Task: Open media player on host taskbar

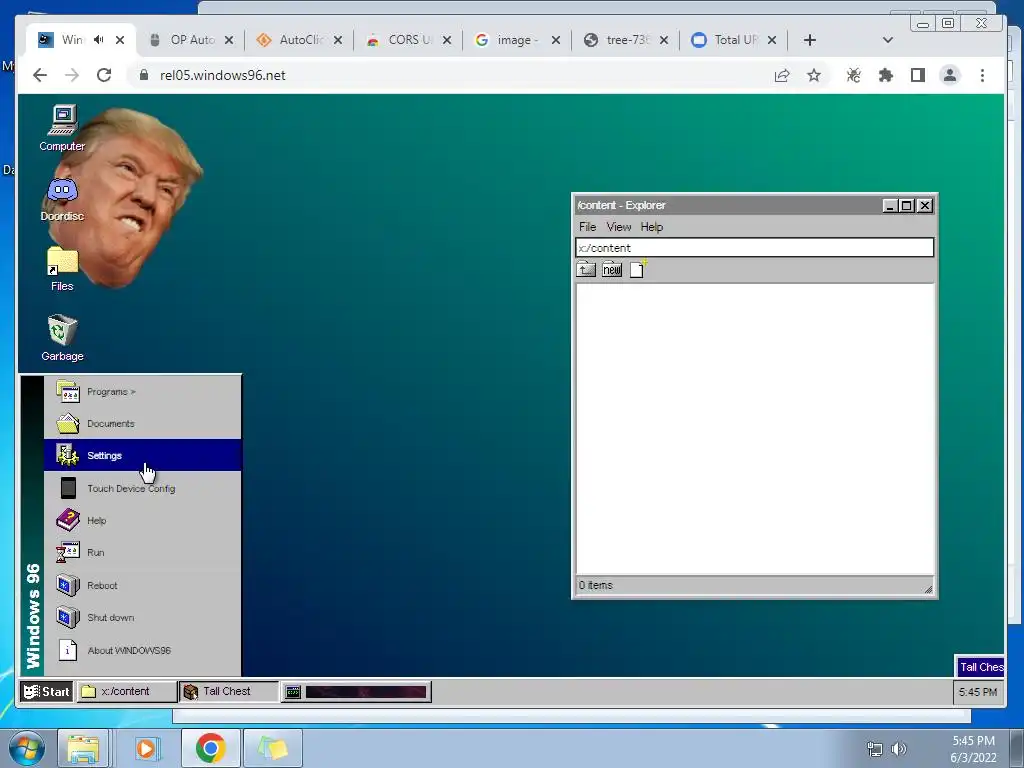Action: click(146, 748)
